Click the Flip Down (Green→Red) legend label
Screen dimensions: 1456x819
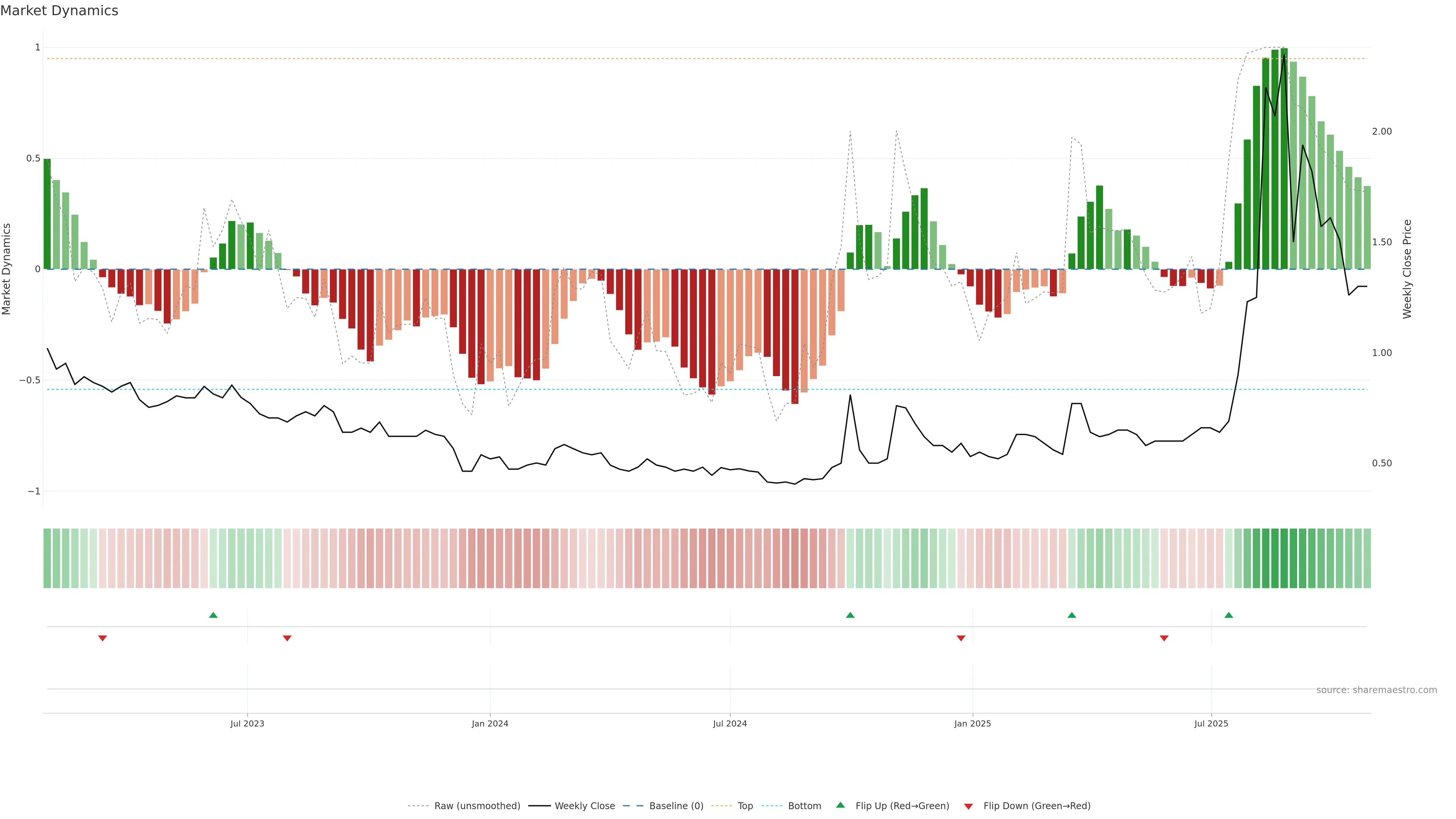[x=1037, y=806]
